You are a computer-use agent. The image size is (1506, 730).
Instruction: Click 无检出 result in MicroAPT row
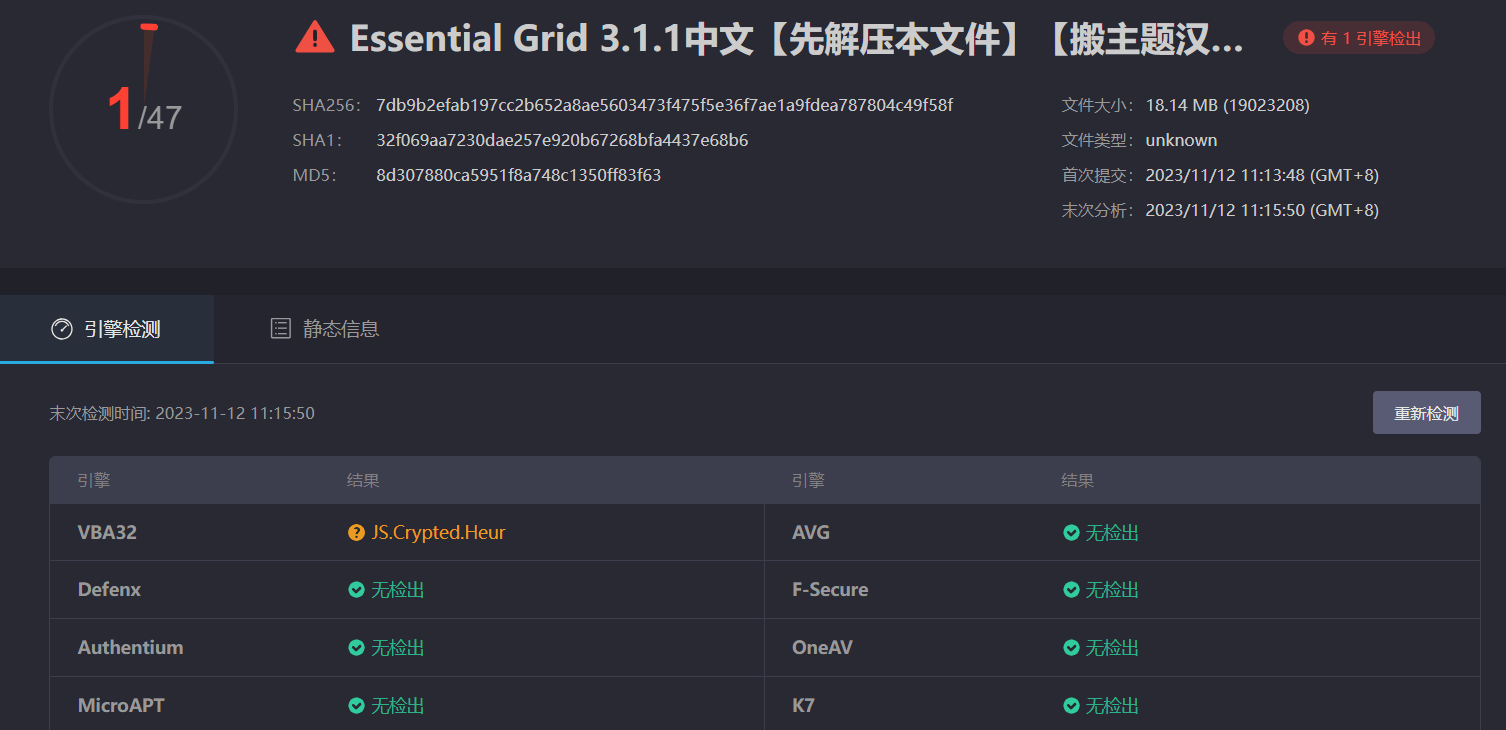[397, 706]
